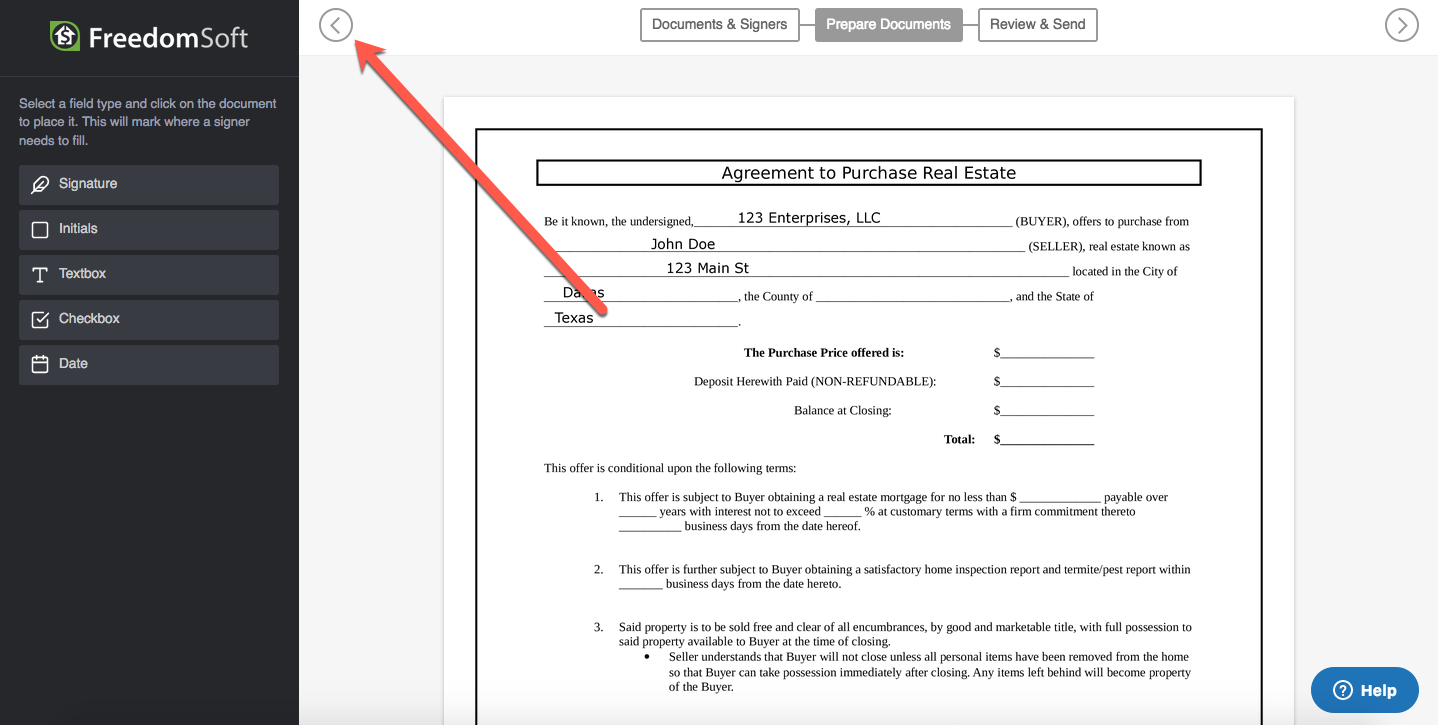This screenshot has width=1438, height=725.
Task: Click the sidebar instruction text
Action: pos(148,122)
